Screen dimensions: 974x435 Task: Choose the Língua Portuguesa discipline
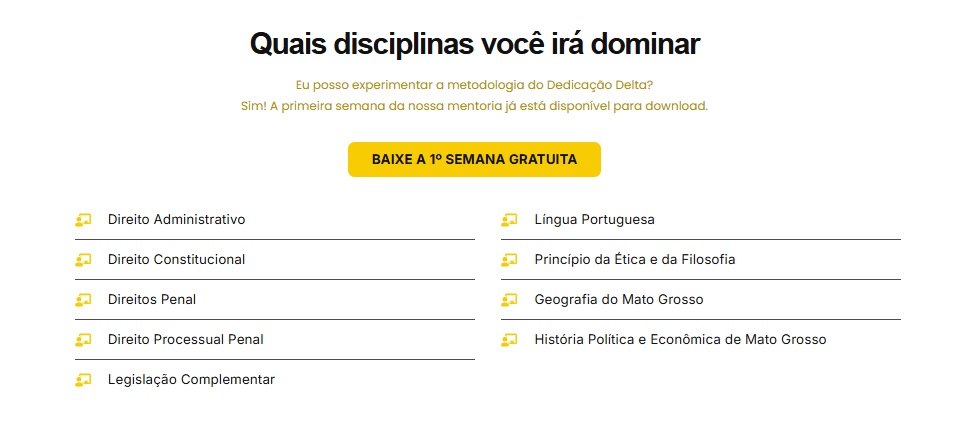pyautogui.click(x=594, y=220)
